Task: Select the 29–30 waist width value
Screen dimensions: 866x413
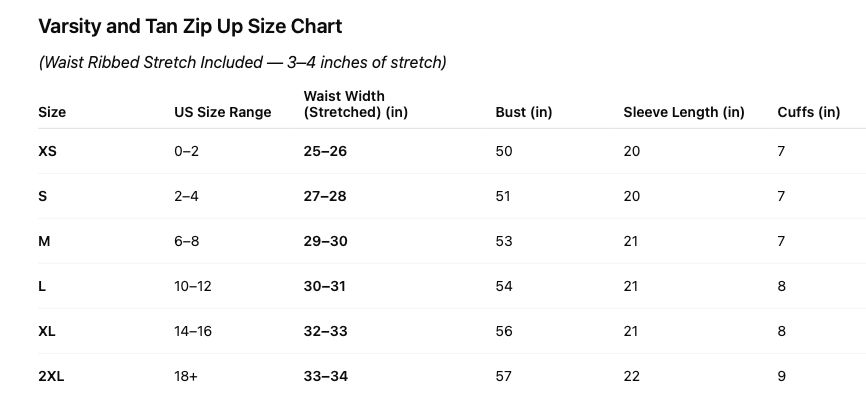Action: pos(325,241)
